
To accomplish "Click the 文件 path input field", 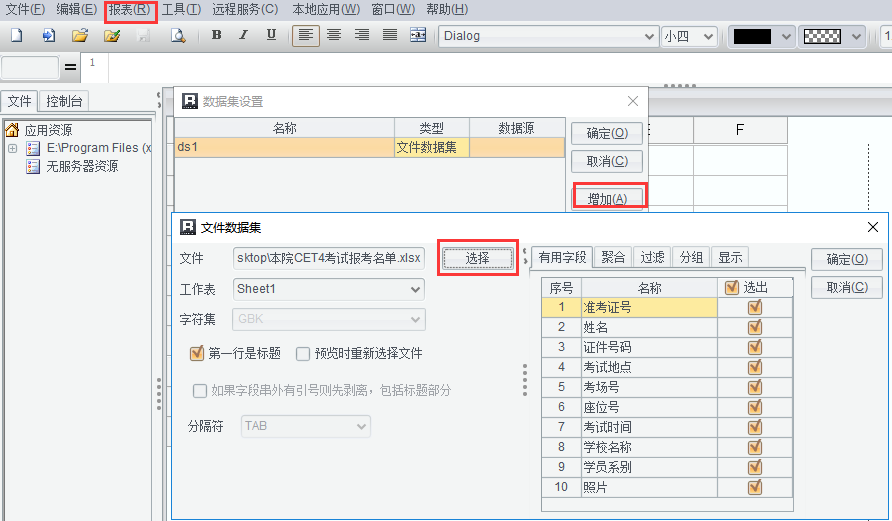I will (329, 258).
